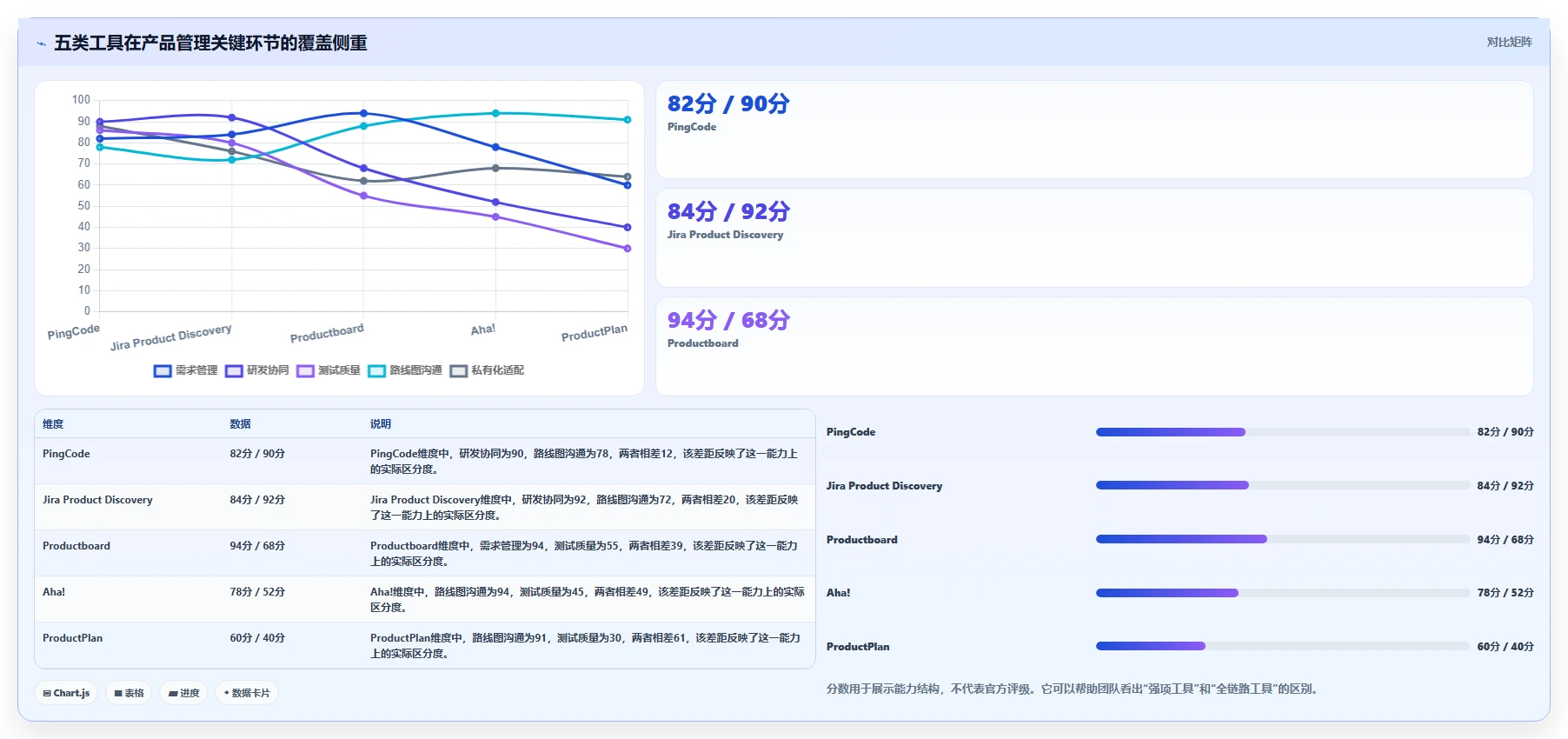This screenshot has width=1568, height=739.
Task: Toggle the 测试质量 legend series
Action: pyautogui.click(x=328, y=370)
